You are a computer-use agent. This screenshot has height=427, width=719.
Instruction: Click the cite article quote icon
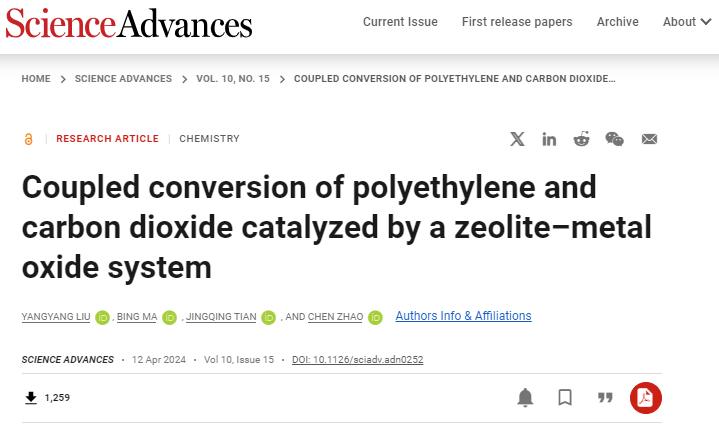[605, 398]
